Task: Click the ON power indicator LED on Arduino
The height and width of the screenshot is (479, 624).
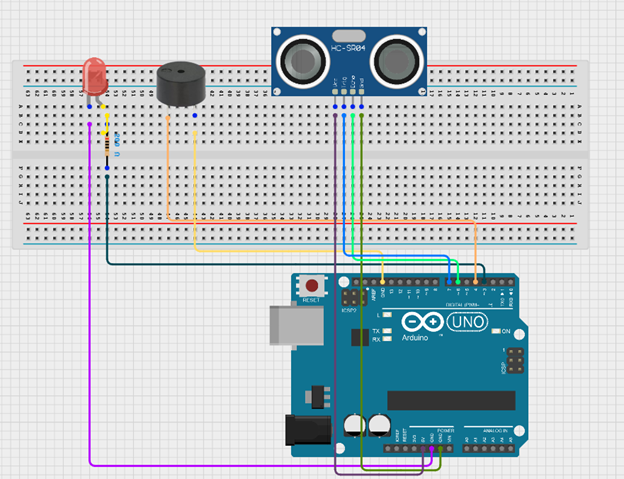Action: pos(496,331)
